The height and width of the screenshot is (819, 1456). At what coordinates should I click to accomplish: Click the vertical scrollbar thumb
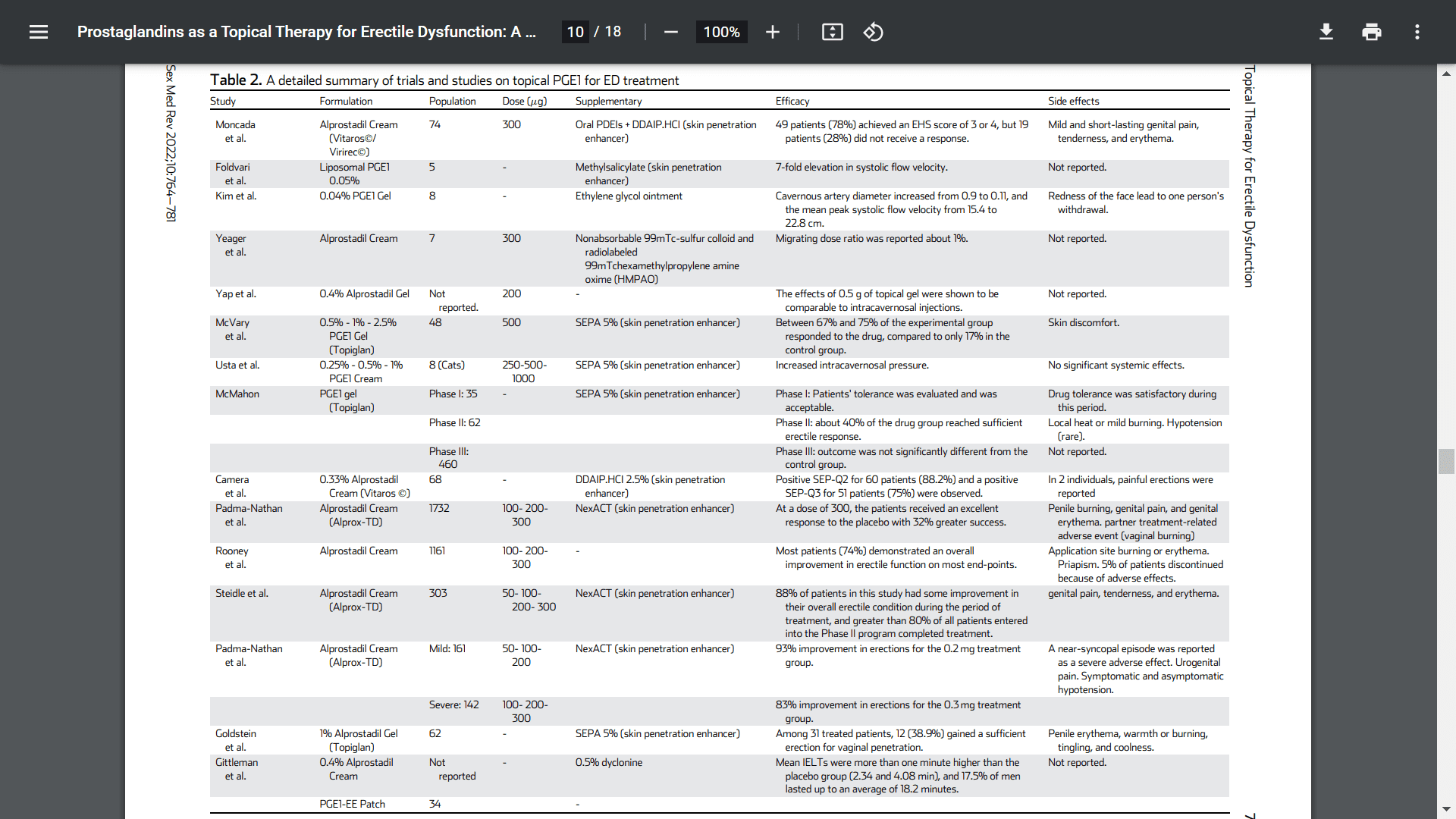click(1446, 461)
